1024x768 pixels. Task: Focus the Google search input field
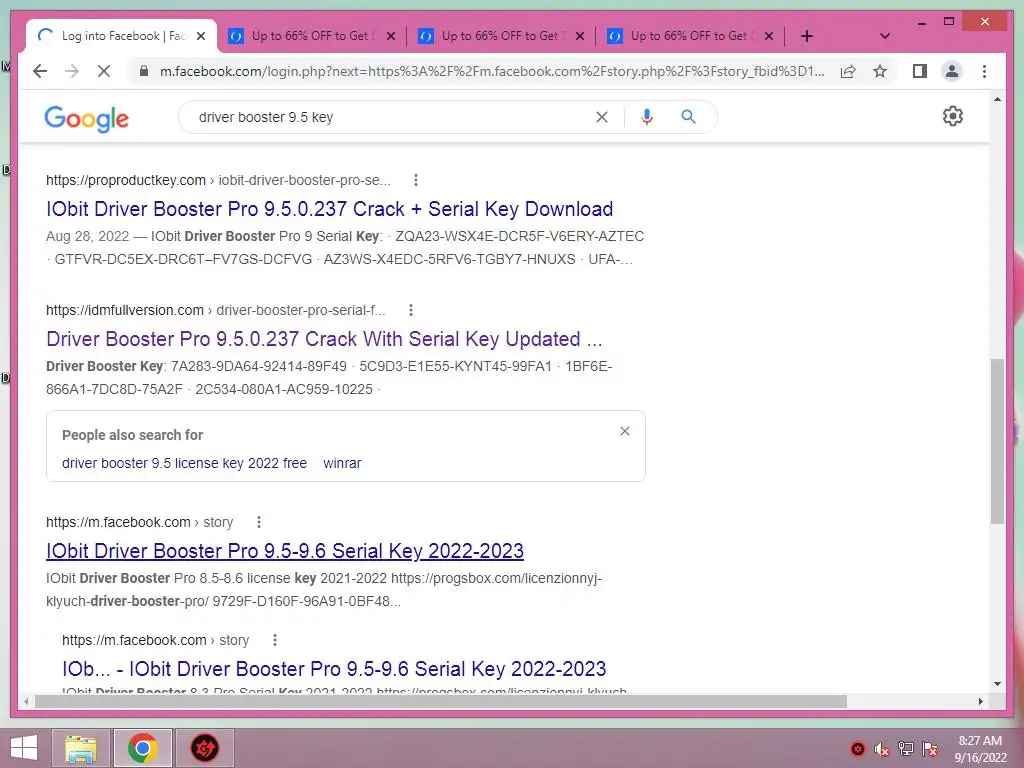(x=392, y=117)
